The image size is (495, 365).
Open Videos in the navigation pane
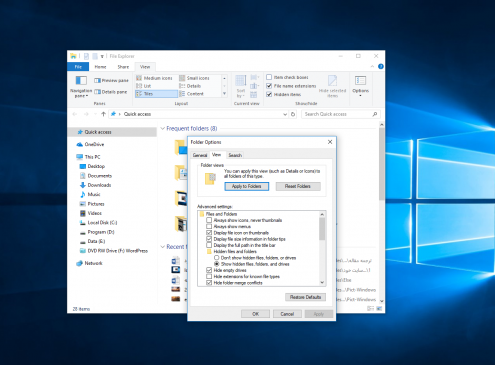(x=91, y=213)
